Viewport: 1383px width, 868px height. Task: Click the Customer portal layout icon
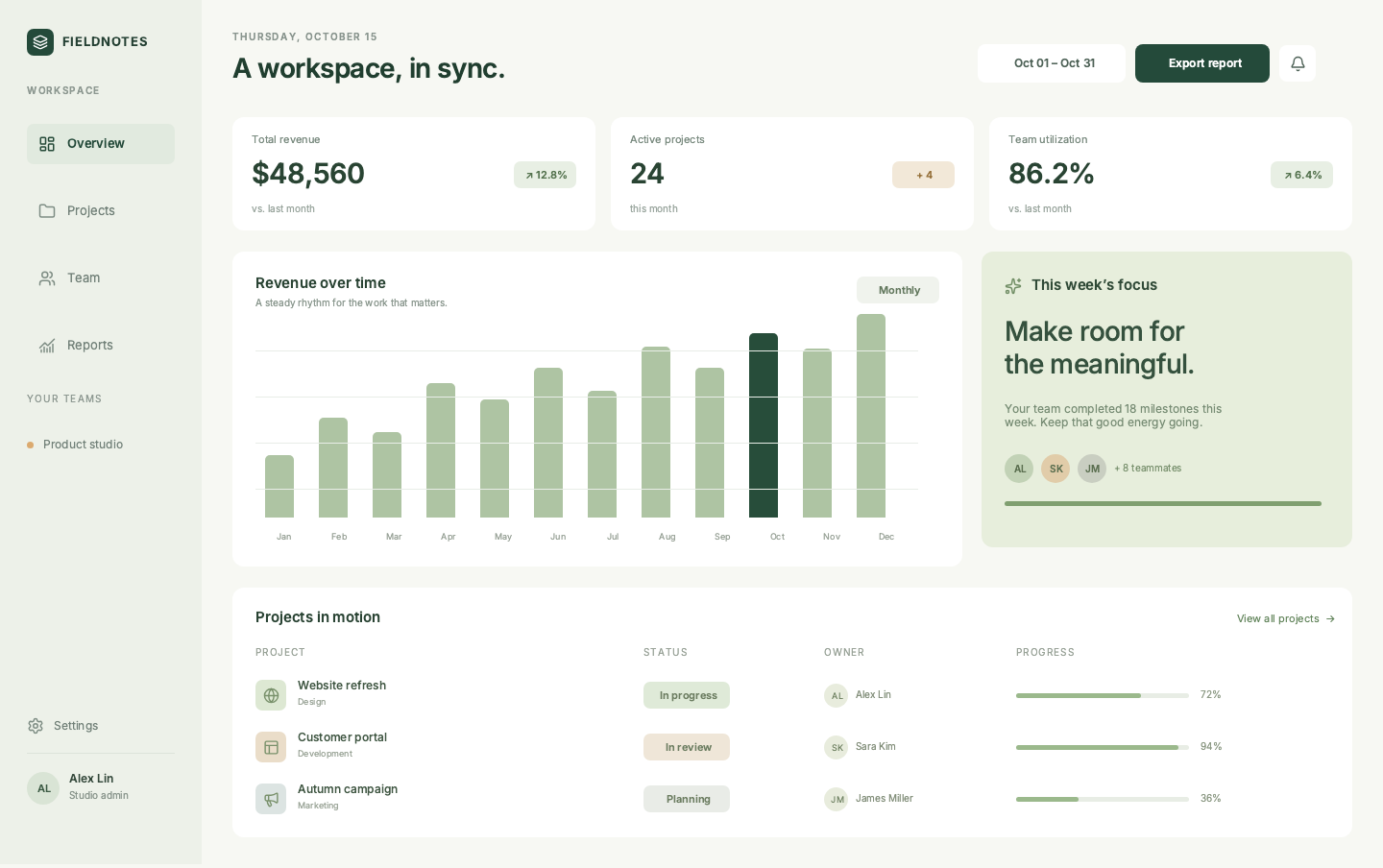click(271, 747)
